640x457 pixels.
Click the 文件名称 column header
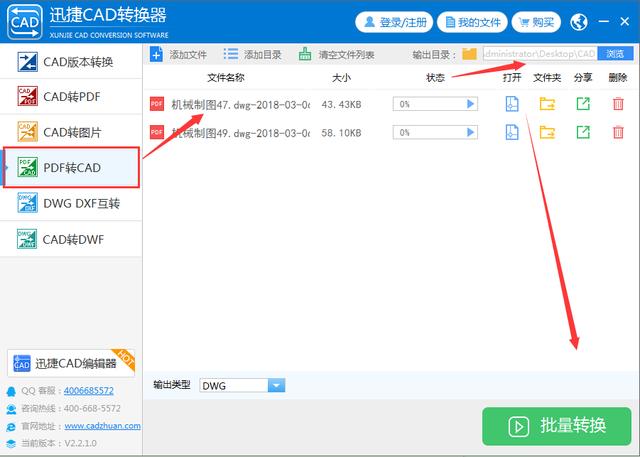tap(226, 78)
